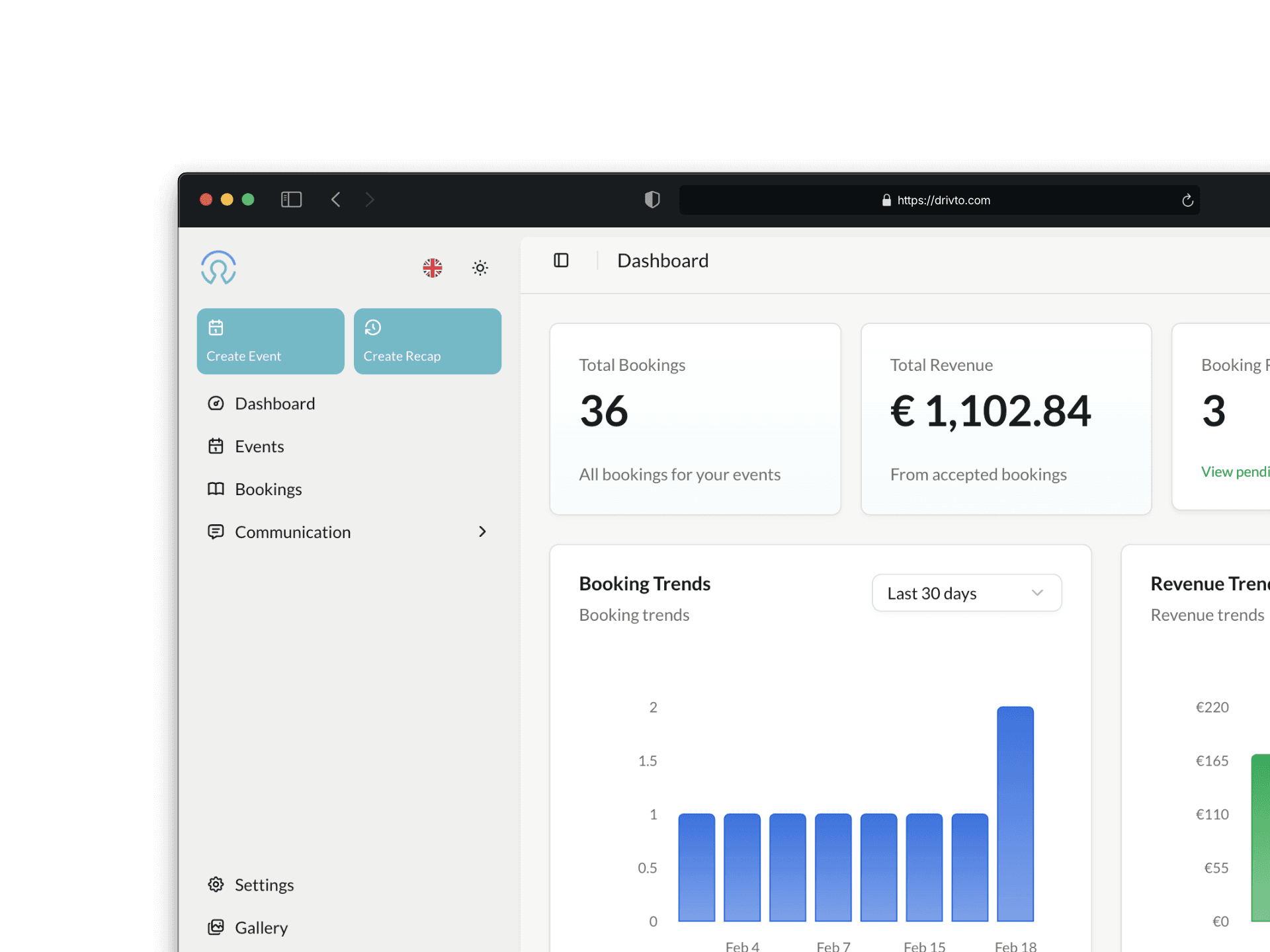Image resolution: width=1270 pixels, height=952 pixels.
Task: Toggle the browser sidebar in the top-left toolbar
Action: tap(291, 200)
